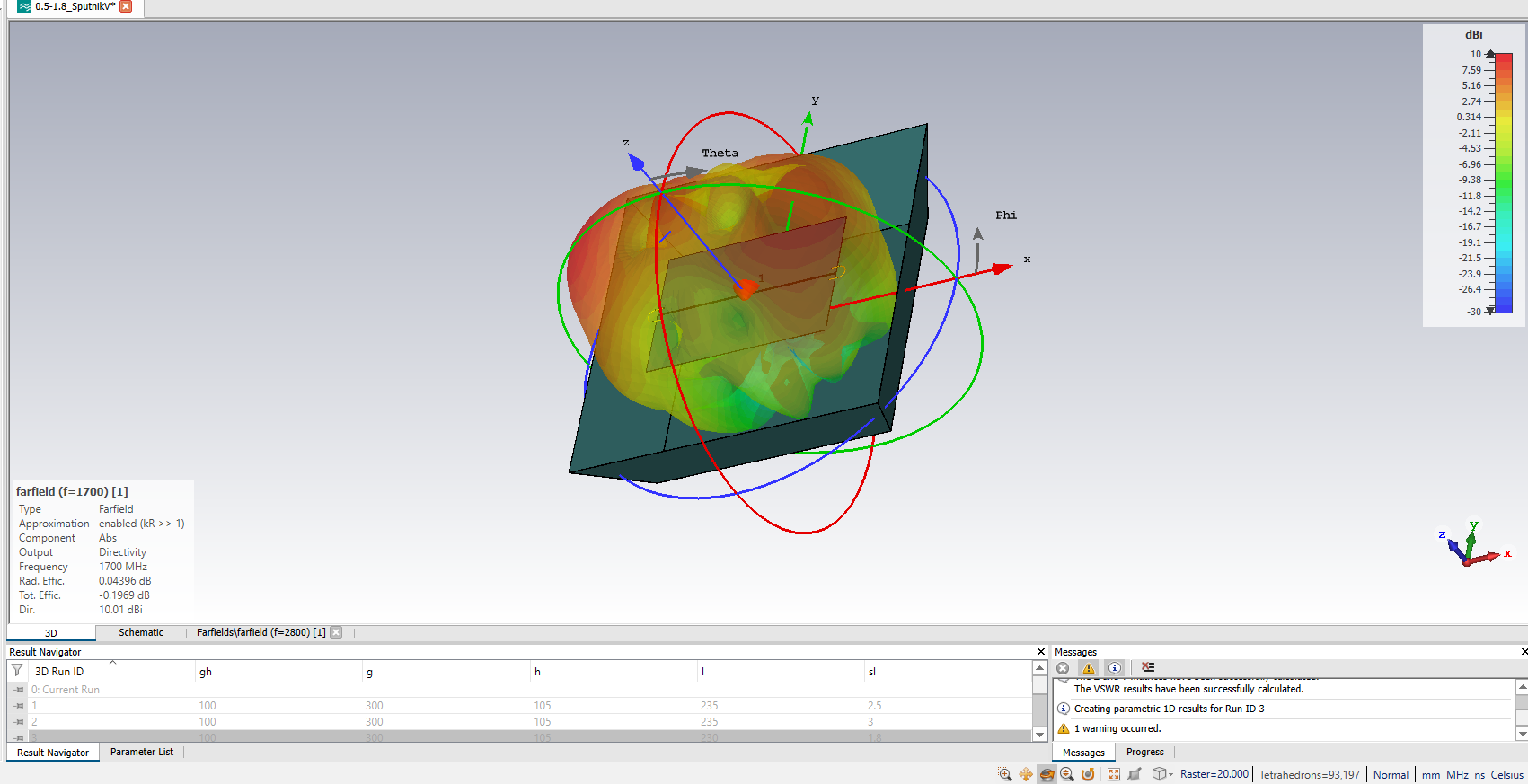This screenshot has width=1528, height=784.
Task: Click the Raster=20.000 status field
Action: point(1214,774)
